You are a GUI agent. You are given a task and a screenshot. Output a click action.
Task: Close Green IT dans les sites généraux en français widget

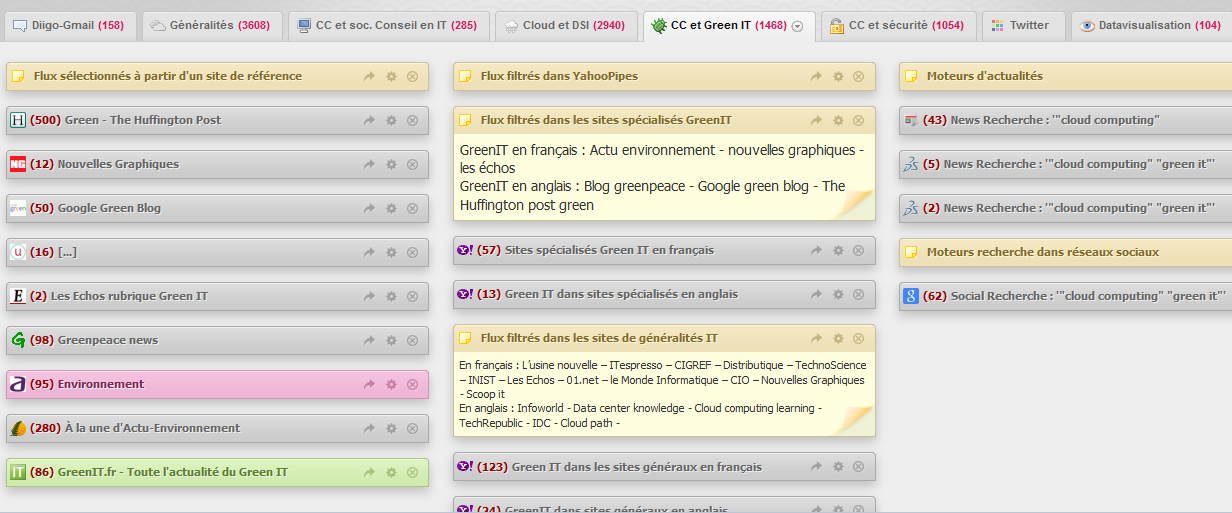[859, 467]
